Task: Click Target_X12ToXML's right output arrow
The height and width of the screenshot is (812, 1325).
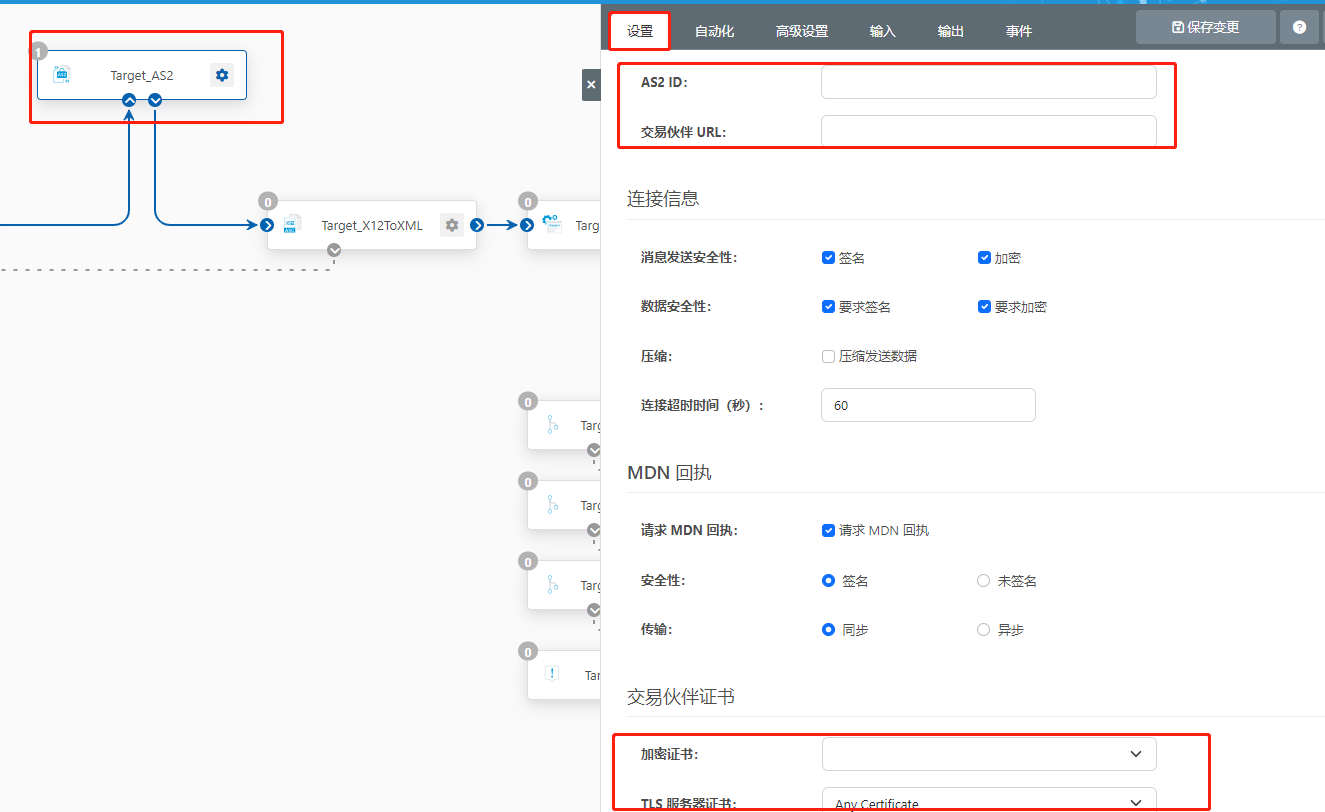Action: [477, 225]
